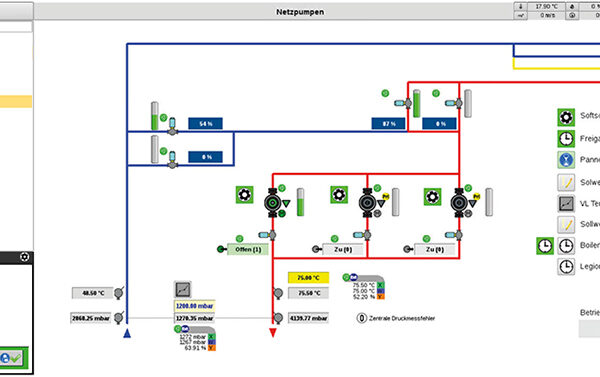Click the 0 % label below 54 %
Image resolution: width=600 pixels, height=377 pixels.
(x=205, y=157)
